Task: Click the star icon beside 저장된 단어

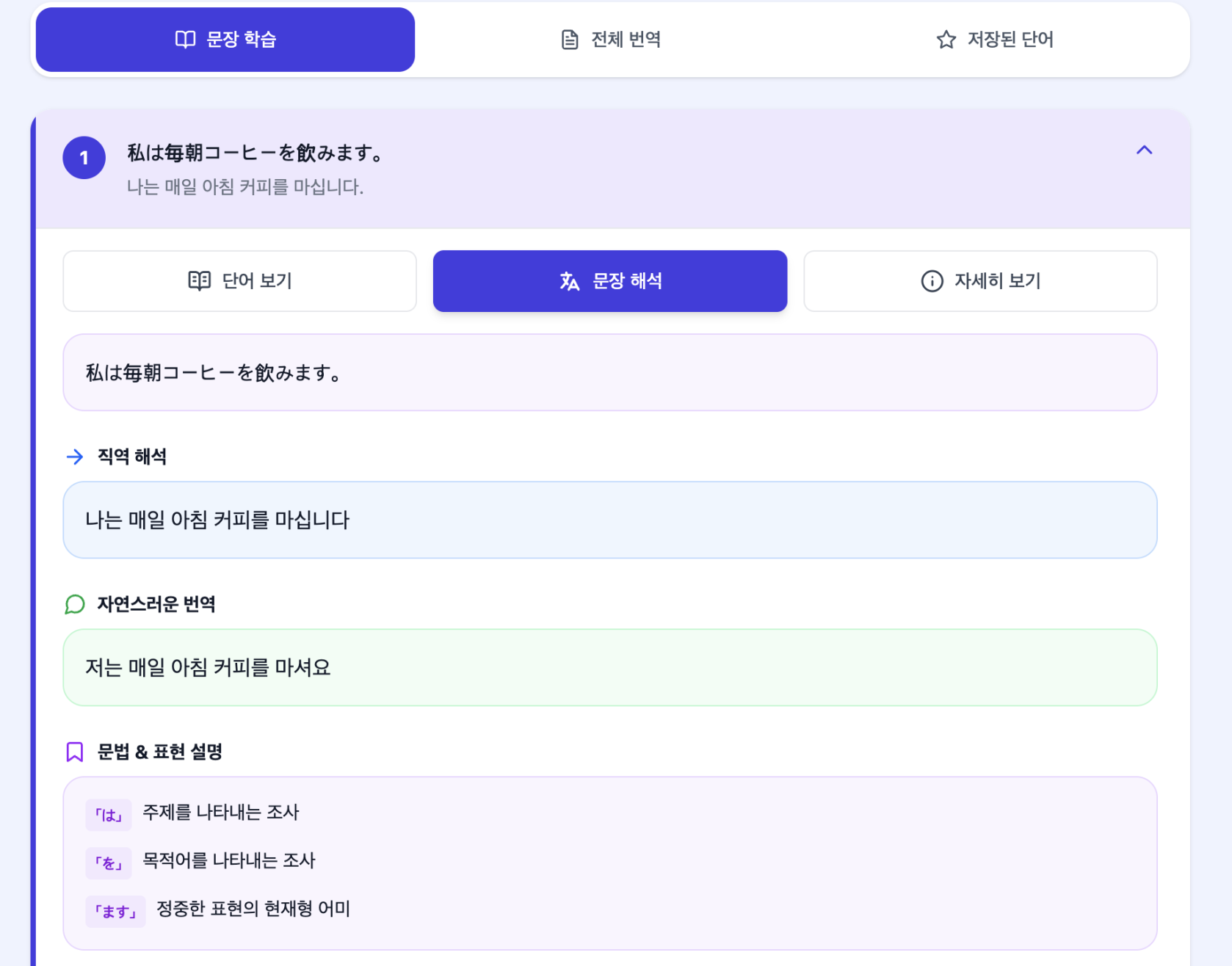Action: [946, 40]
